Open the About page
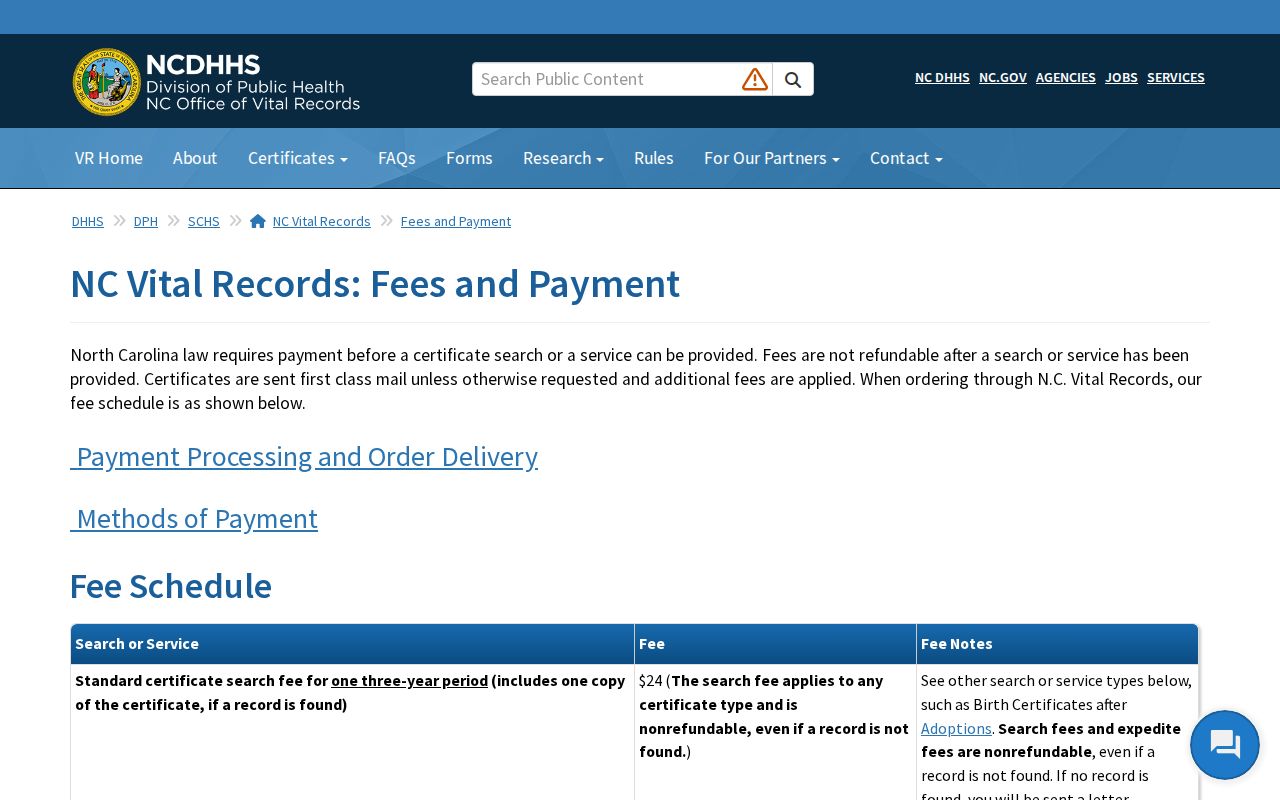 click(x=195, y=158)
